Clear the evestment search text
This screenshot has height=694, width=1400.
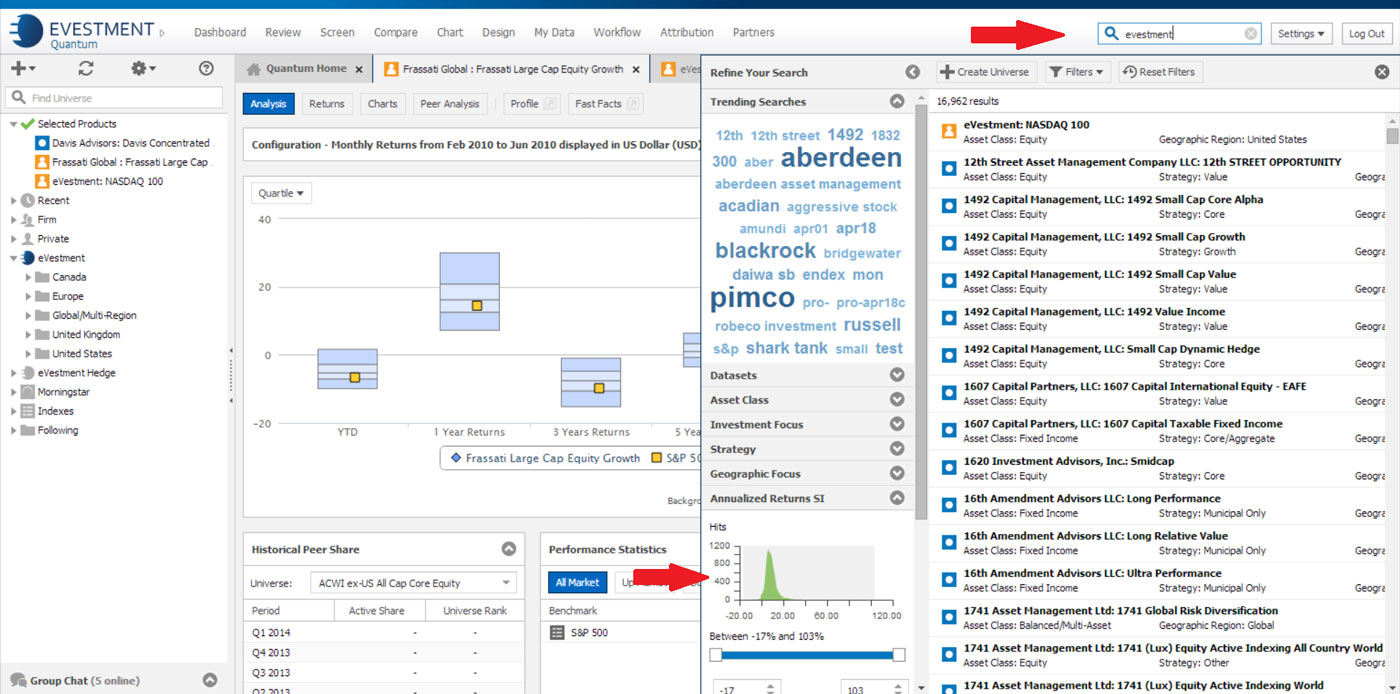(x=1250, y=34)
